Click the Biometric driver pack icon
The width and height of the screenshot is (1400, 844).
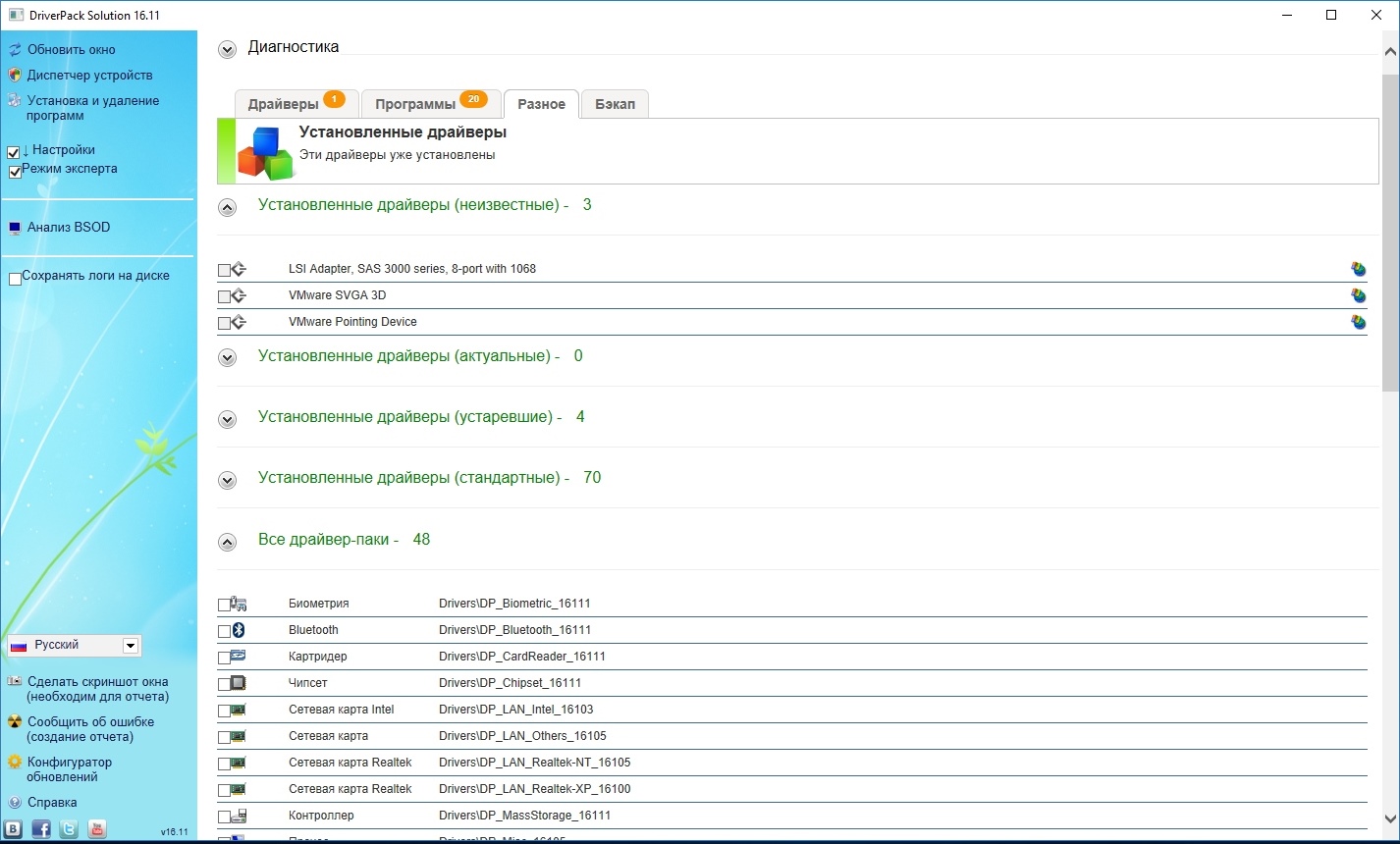click(x=239, y=604)
